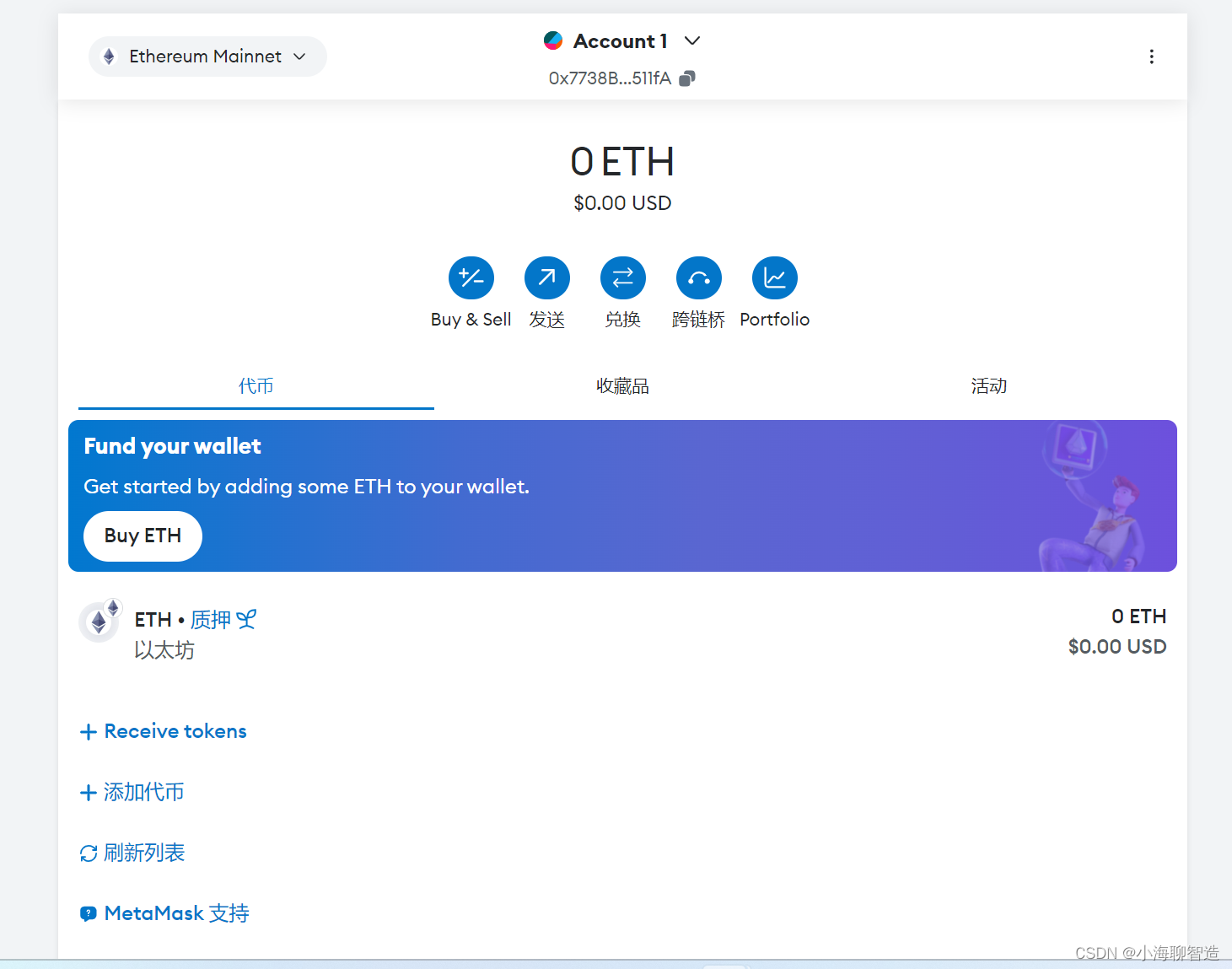Click the 发送 send arrow icon
Image resolution: width=1232 pixels, height=969 pixels.
tap(547, 277)
